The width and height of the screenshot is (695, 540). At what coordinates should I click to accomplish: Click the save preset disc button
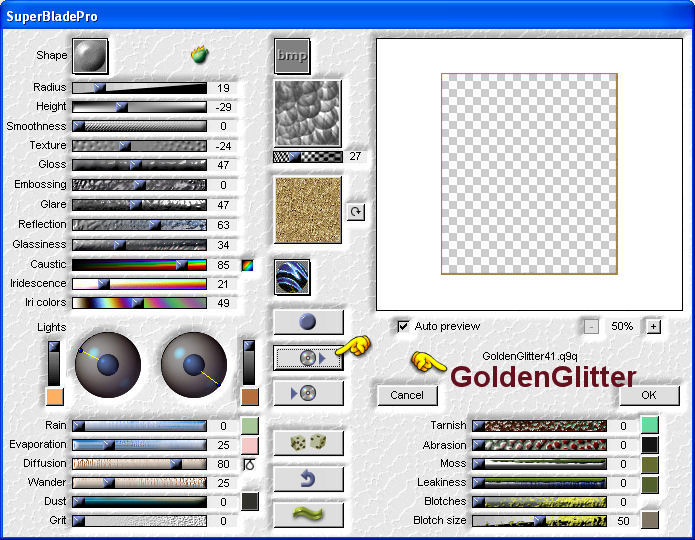click(308, 393)
